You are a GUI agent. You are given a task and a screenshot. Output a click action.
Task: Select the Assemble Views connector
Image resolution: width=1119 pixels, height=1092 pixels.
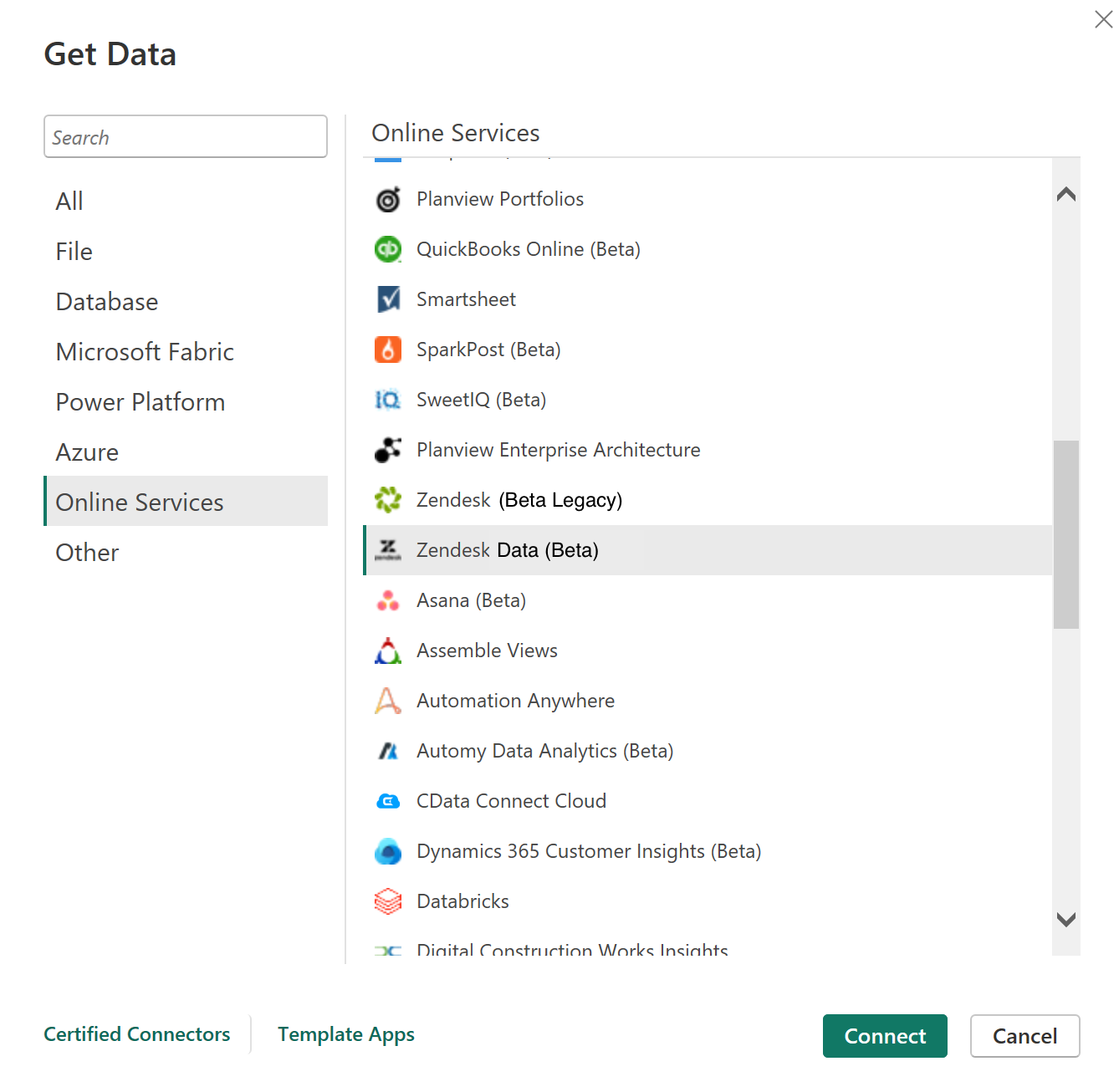click(487, 651)
